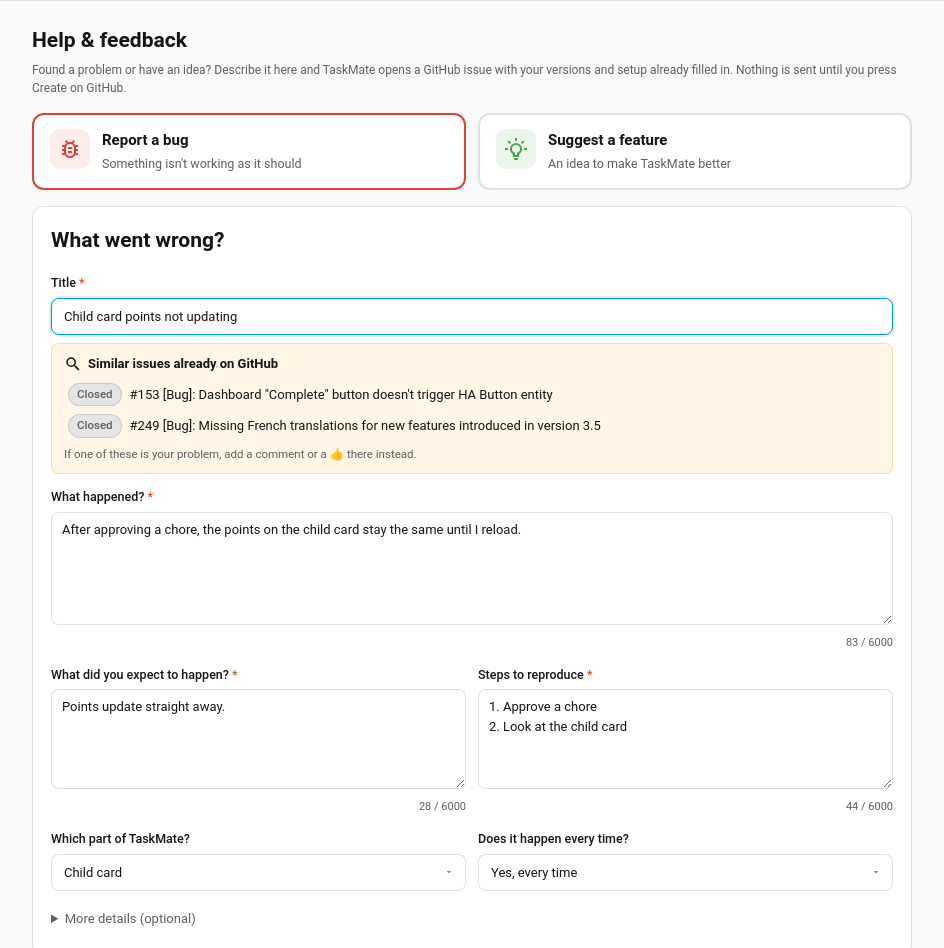Click Closed badge beside issue #153
This screenshot has height=948, width=944.
point(95,395)
